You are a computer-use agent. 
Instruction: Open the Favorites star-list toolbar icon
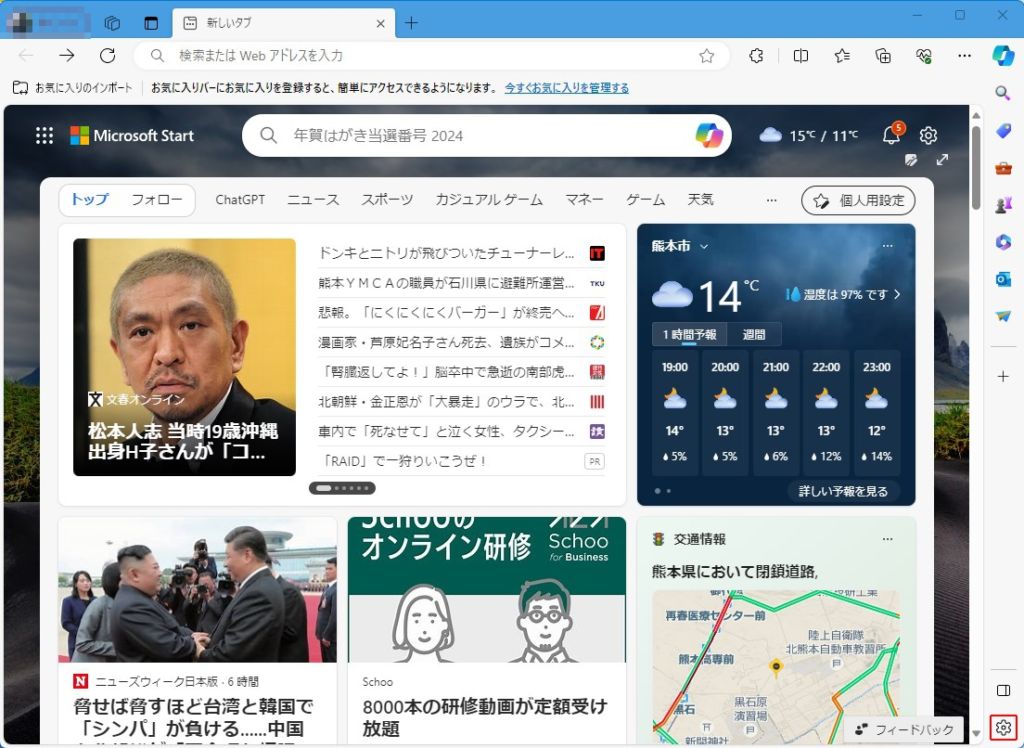(842, 56)
